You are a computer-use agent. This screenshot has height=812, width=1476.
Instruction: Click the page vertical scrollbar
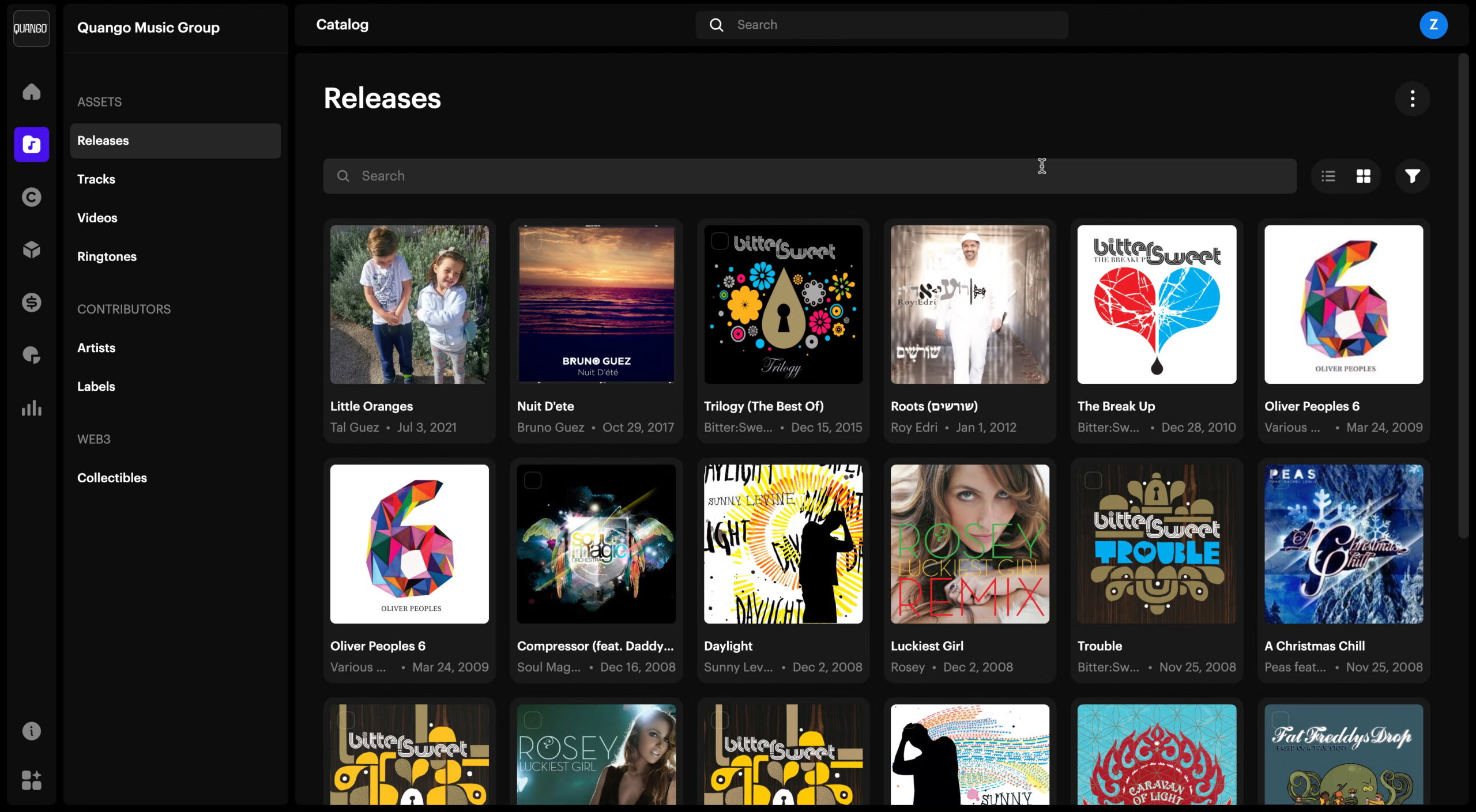(1463, 296)
